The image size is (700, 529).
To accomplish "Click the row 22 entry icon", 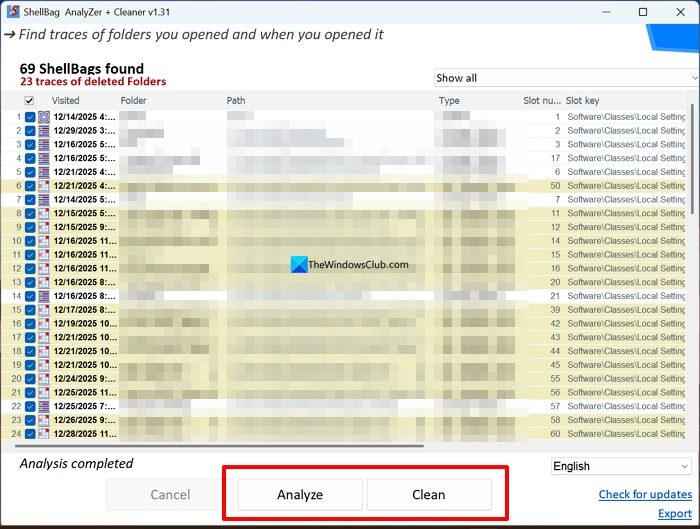I will [44, 406].
